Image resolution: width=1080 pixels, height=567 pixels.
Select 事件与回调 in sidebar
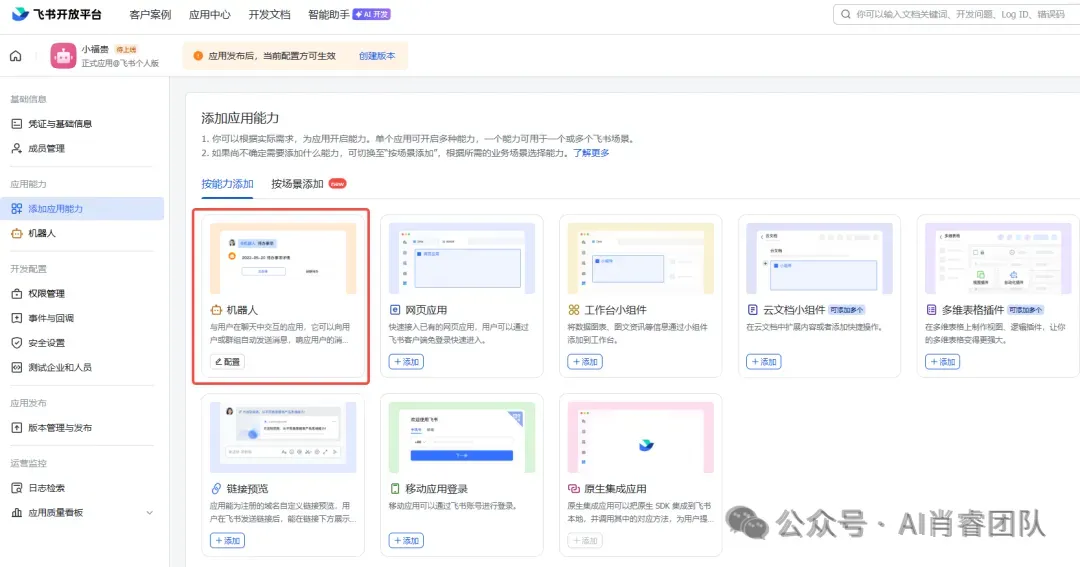tap(51, 318)
